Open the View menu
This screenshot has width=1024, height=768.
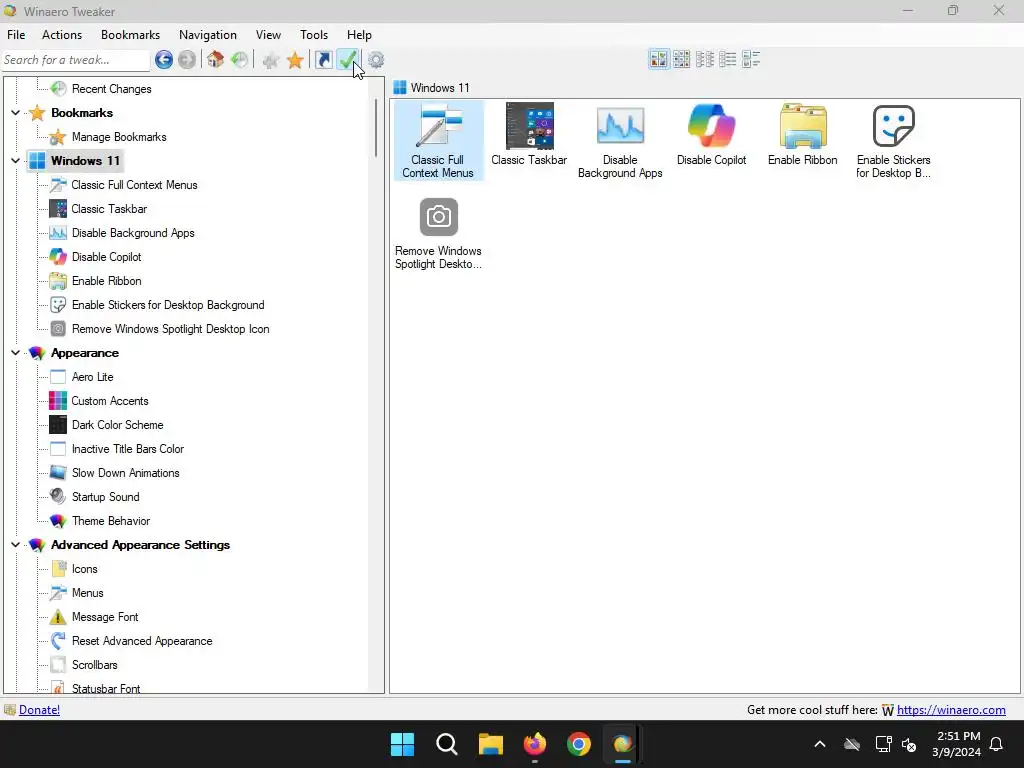(268, 35)
